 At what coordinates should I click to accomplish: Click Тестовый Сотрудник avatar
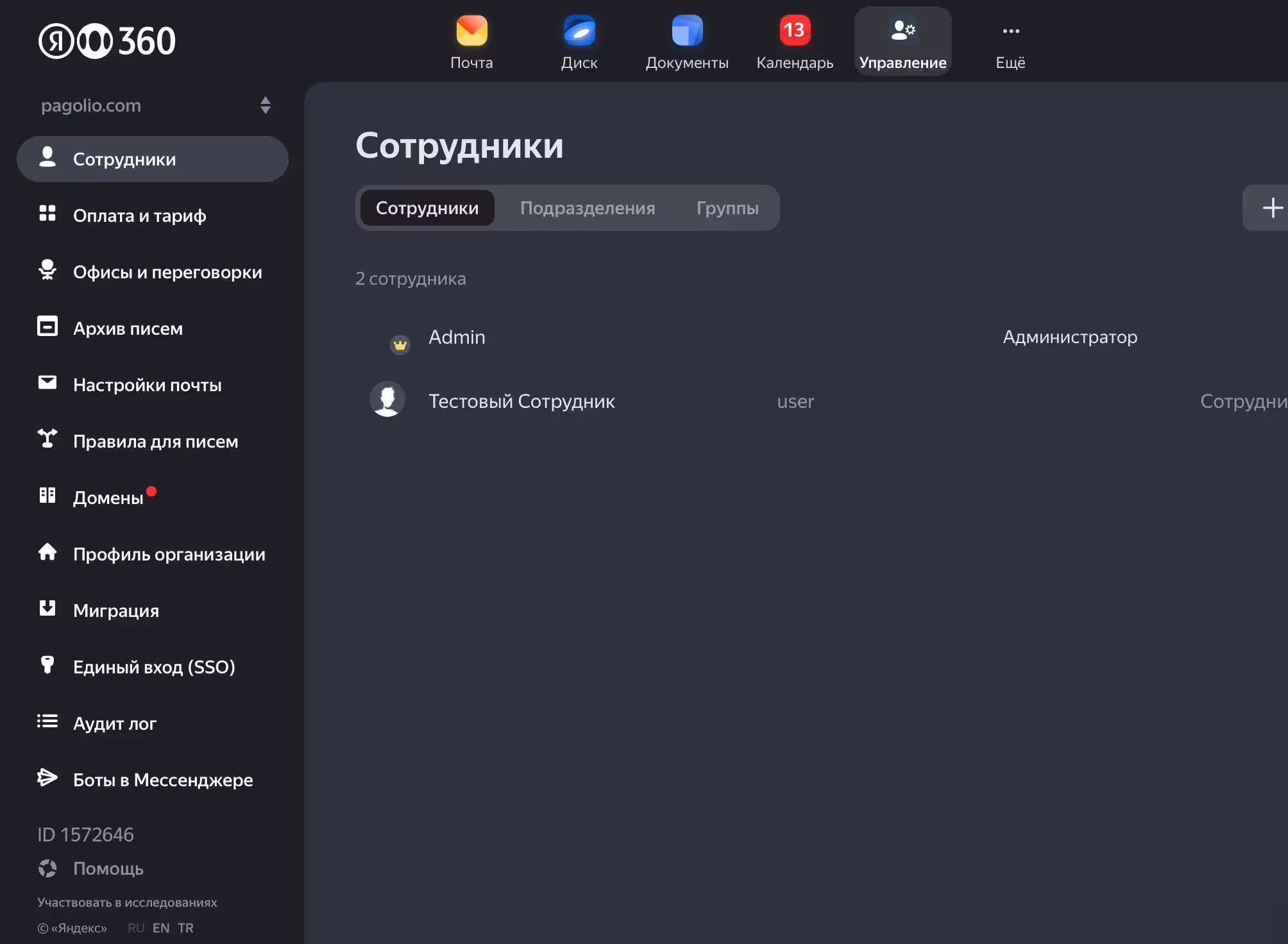(387, 400)
